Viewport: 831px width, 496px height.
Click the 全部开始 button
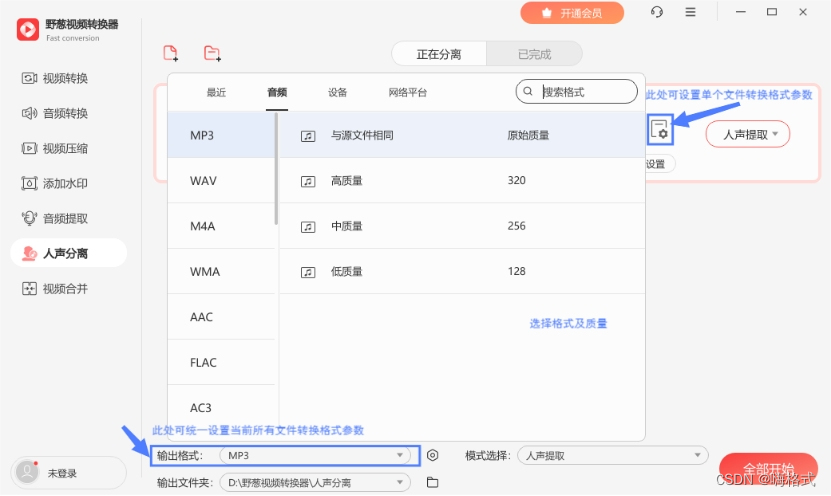(x=768, y=468)
